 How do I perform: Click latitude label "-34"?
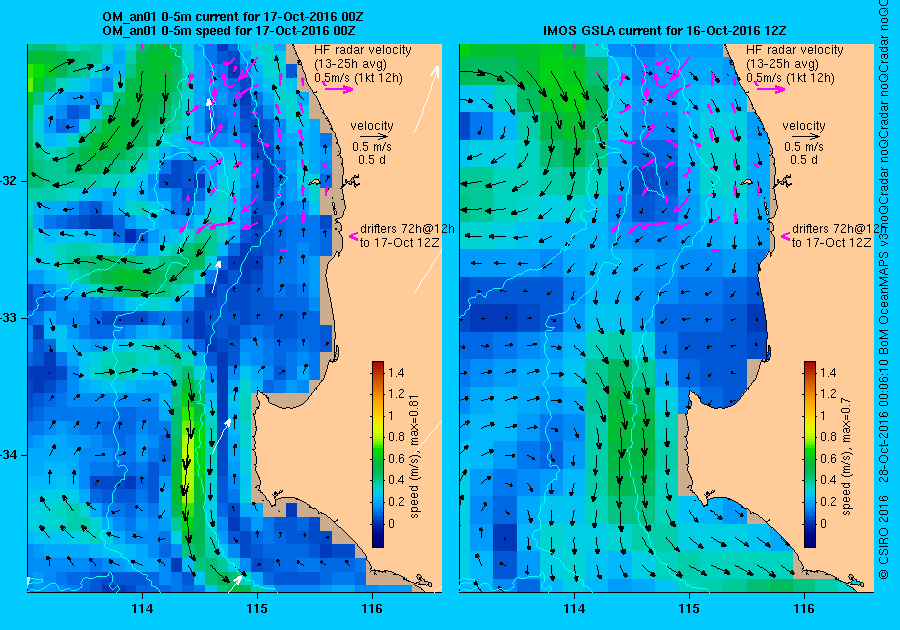coord(9,455)
